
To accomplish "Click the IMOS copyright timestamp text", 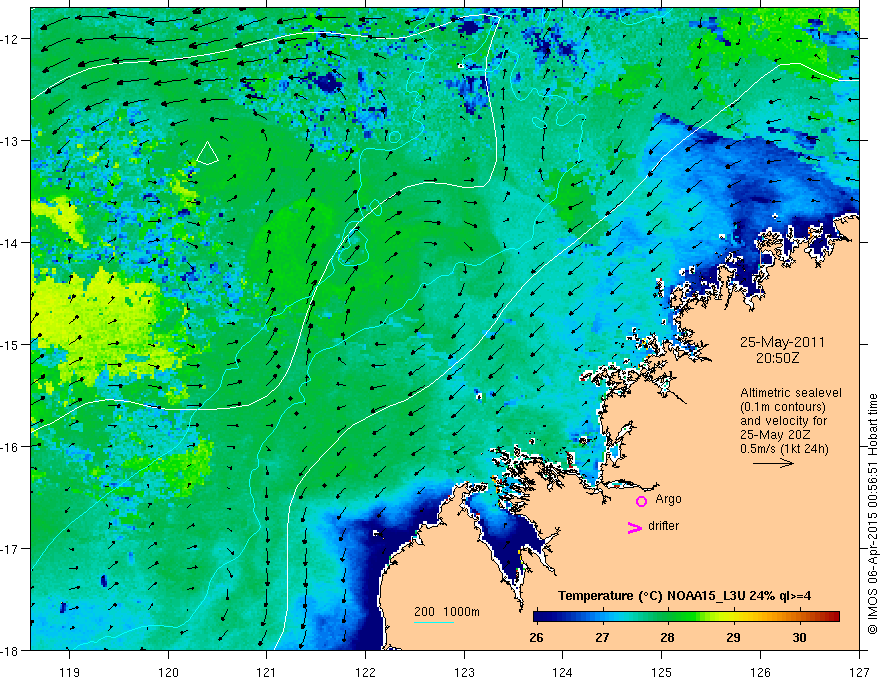I will [x=872, y=514].
